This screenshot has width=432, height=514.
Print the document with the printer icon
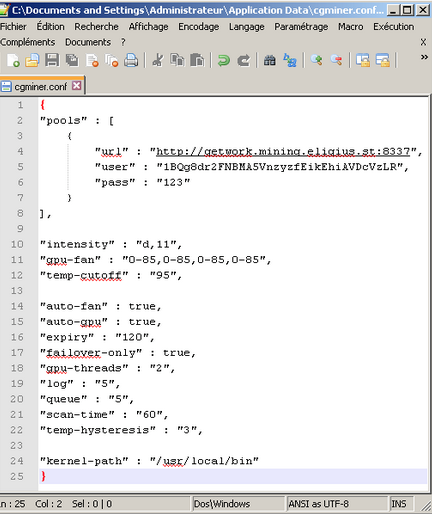click(x=131, y=60)
